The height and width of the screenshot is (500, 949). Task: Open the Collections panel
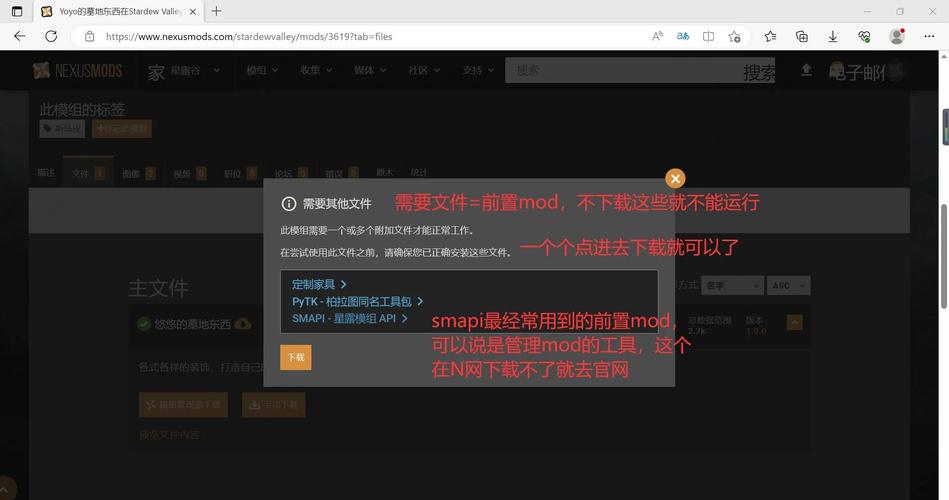[x=802, y=36]
